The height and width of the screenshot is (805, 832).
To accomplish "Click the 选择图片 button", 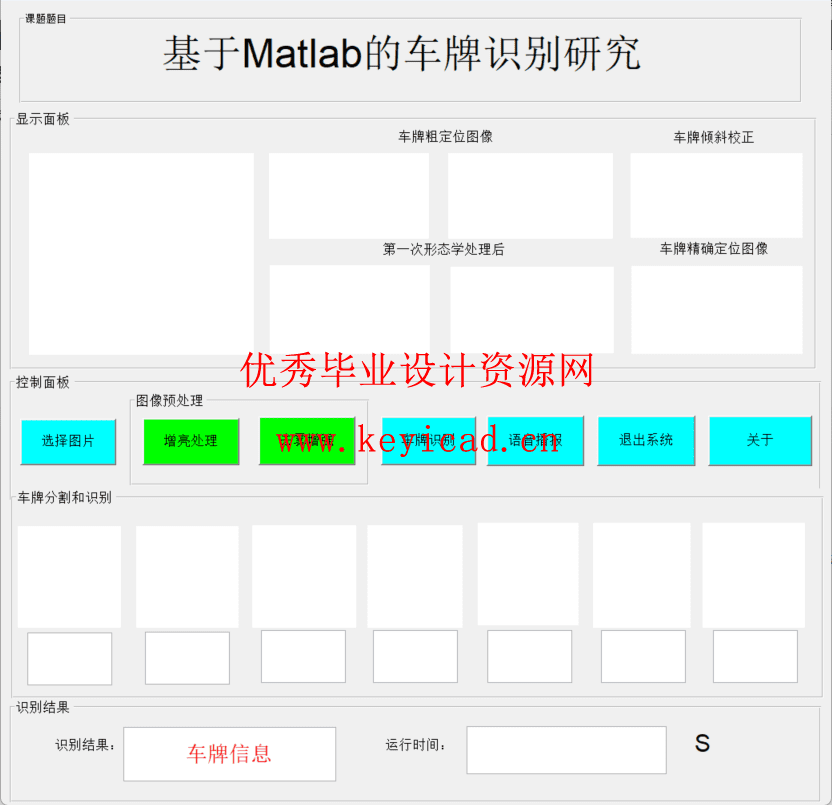I will tap(68, 442).
